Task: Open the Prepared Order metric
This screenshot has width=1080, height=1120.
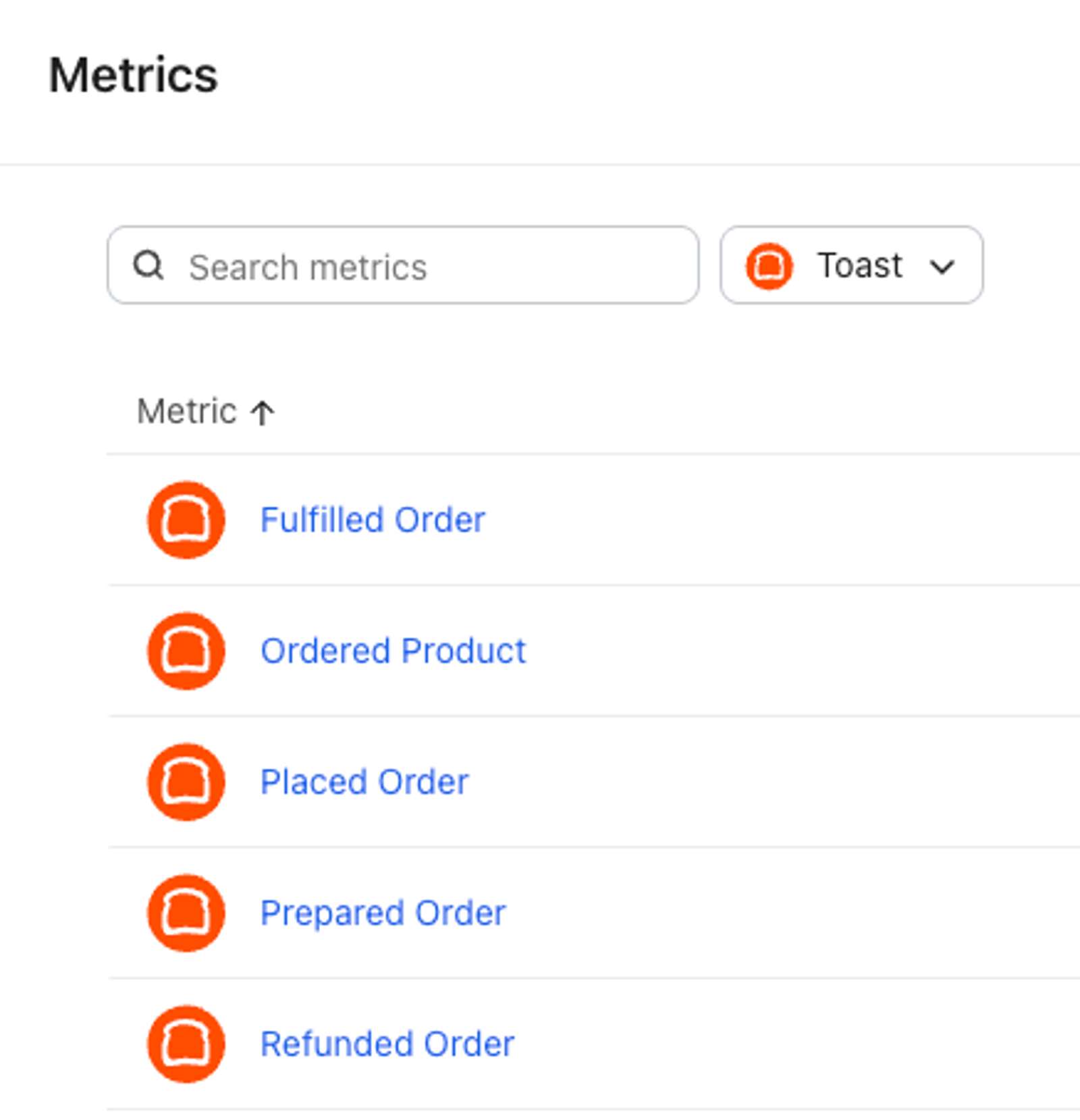Action: tap(383, 913)
